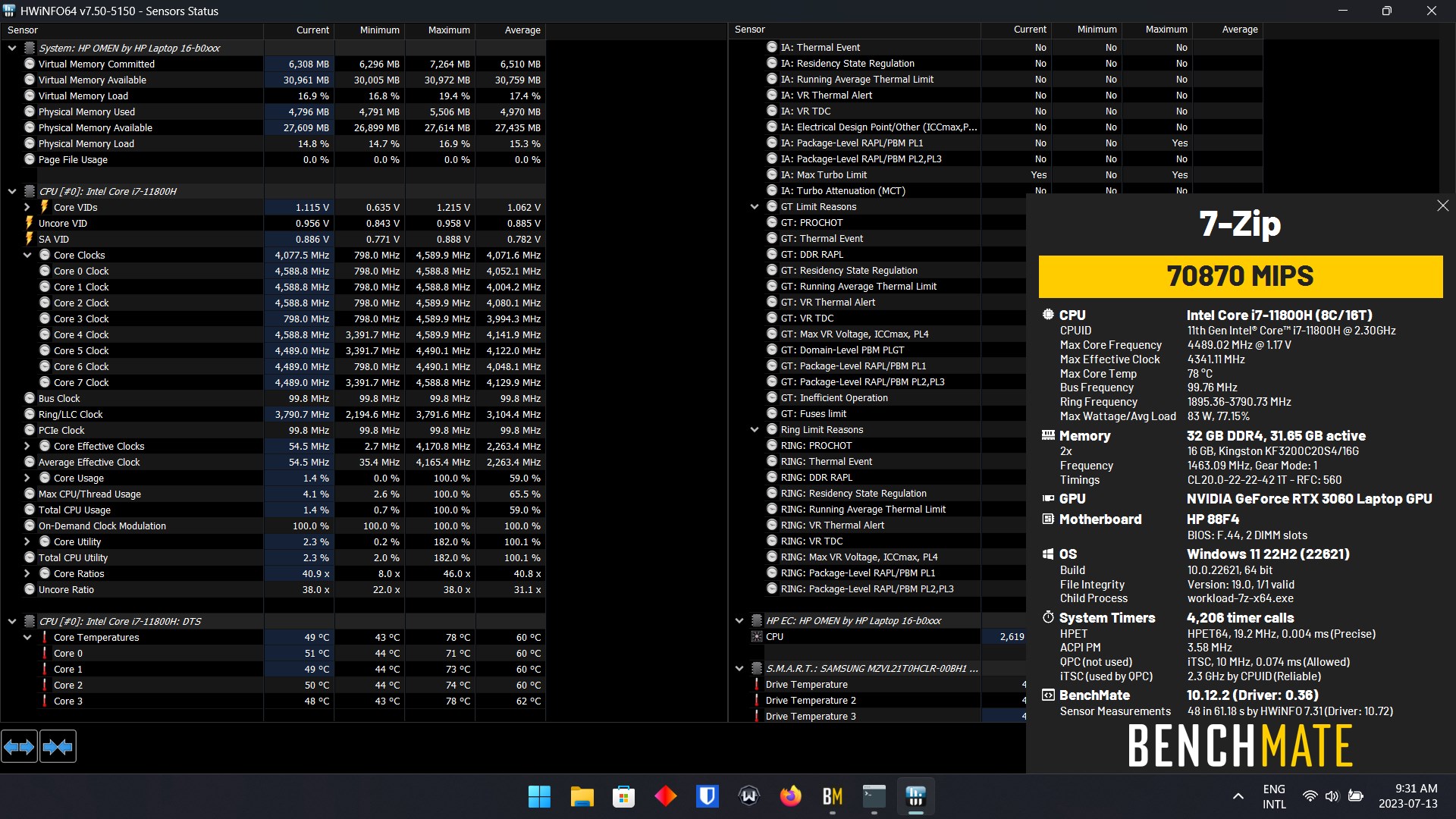Viewport: 1456px width, 819px height.
Task: Select IA: Package-Level RAPL/PBM PL1 row
Action: coord(996,143)
